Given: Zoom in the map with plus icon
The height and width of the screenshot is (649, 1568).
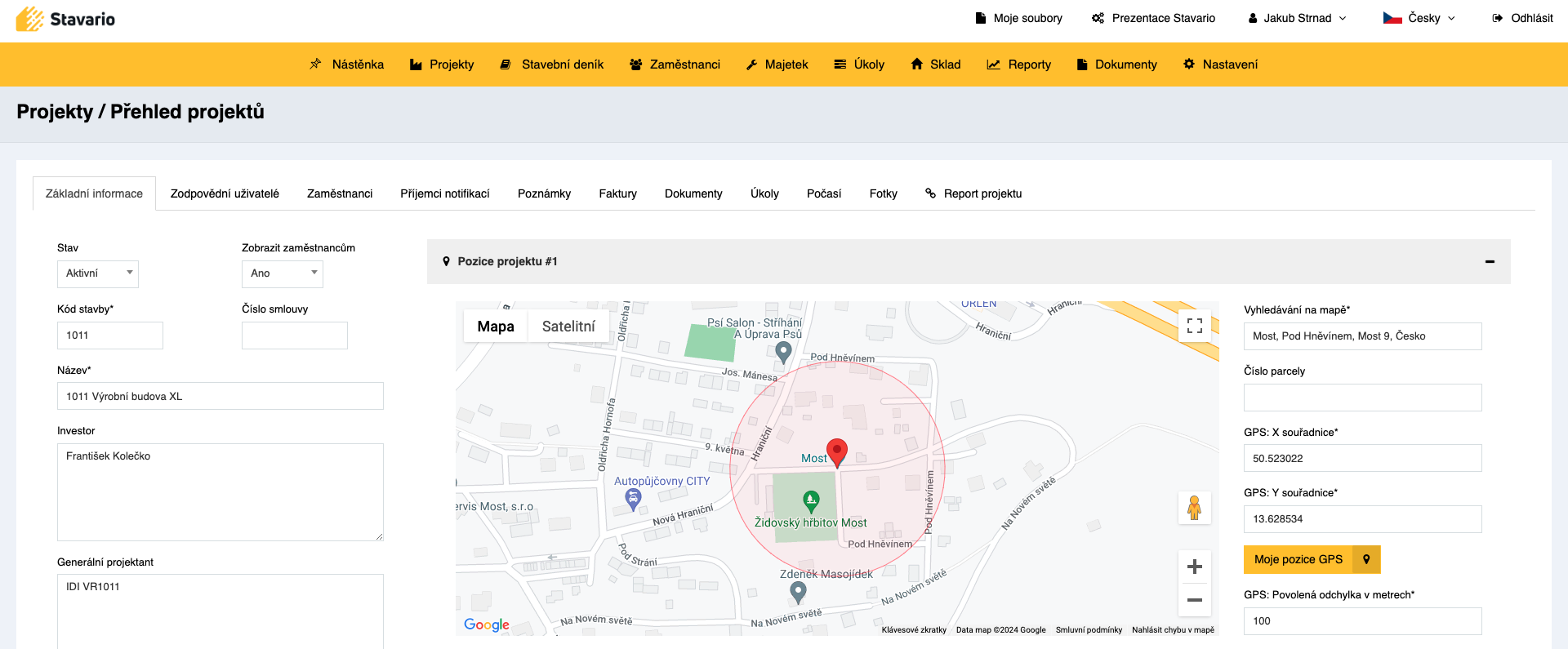Looking at the screenshot, I should click(1194, 567).
